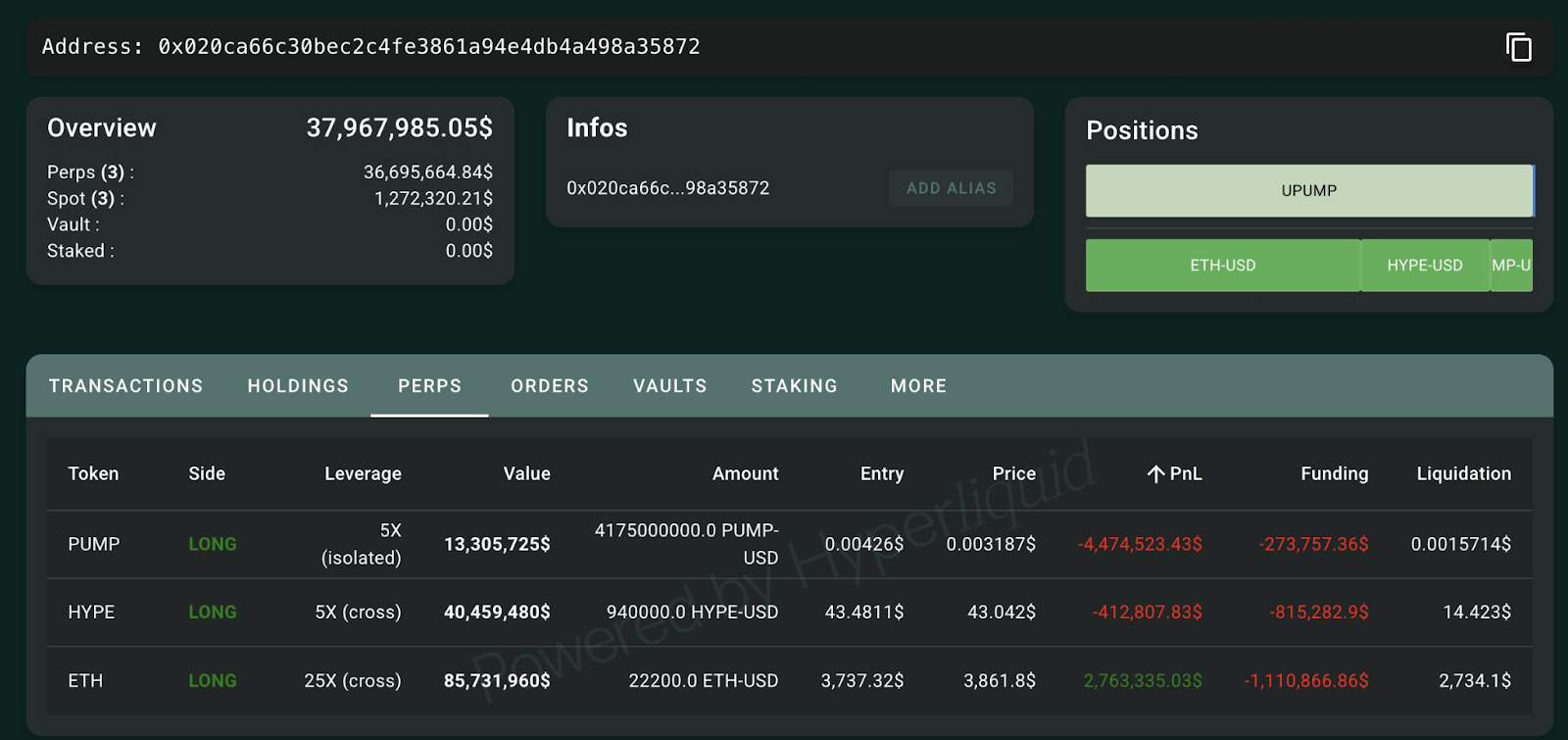Click the UPUMP position block
The width and height of the screenshot is (1568, 740).
(1308, 191)
